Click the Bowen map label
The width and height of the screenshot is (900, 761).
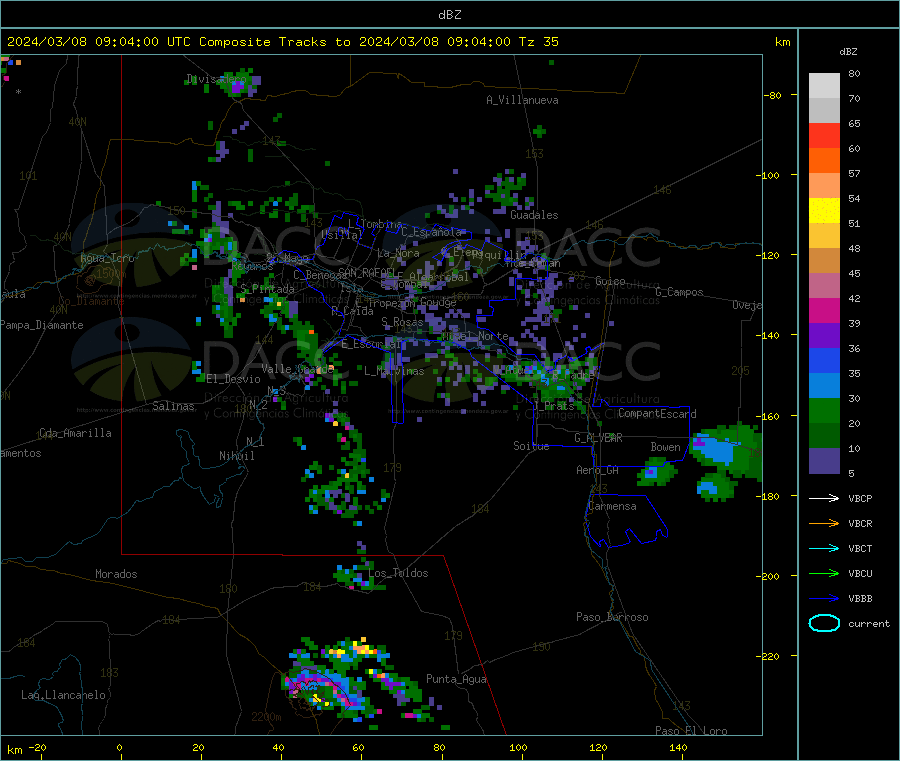pos(666,447)
